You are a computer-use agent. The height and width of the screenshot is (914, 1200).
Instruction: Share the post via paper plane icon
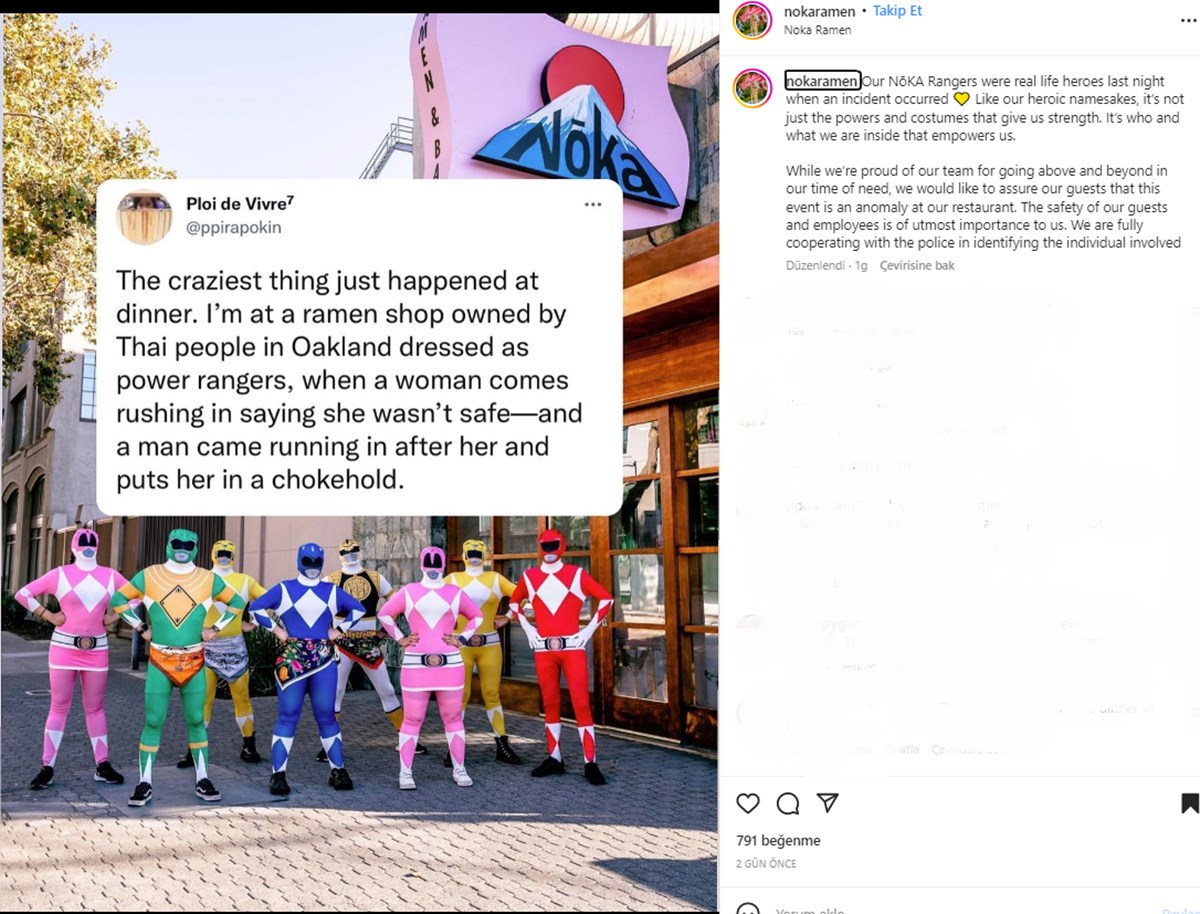(x=827, y=803)
